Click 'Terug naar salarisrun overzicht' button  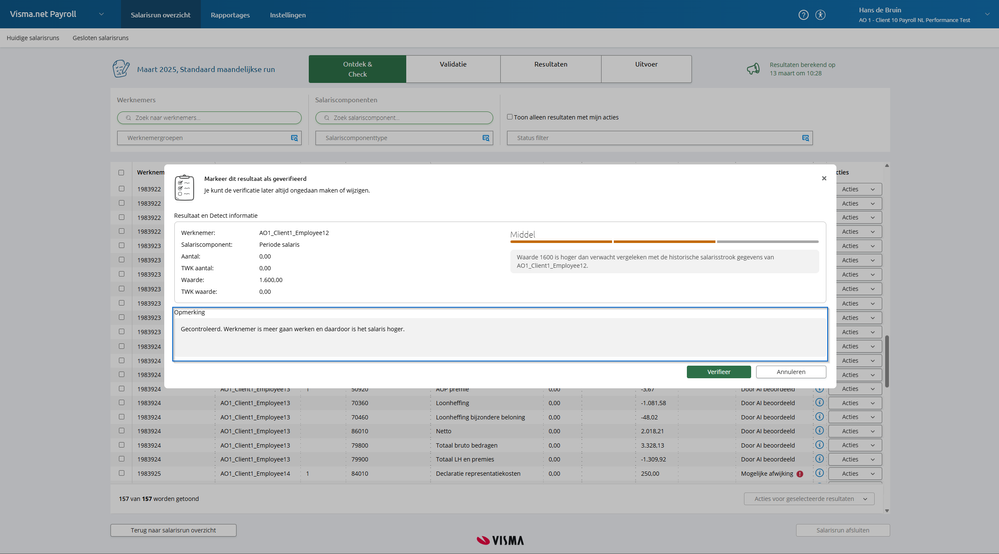(x=173, y=530)
